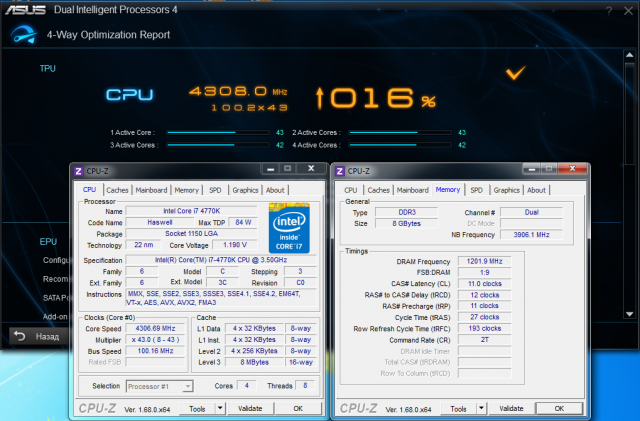Expand Tools dropdown arrow in left CPU-Z window
The width and height of the screenshot is (640, 421).
pyautogui.click(x=220, y=409)
